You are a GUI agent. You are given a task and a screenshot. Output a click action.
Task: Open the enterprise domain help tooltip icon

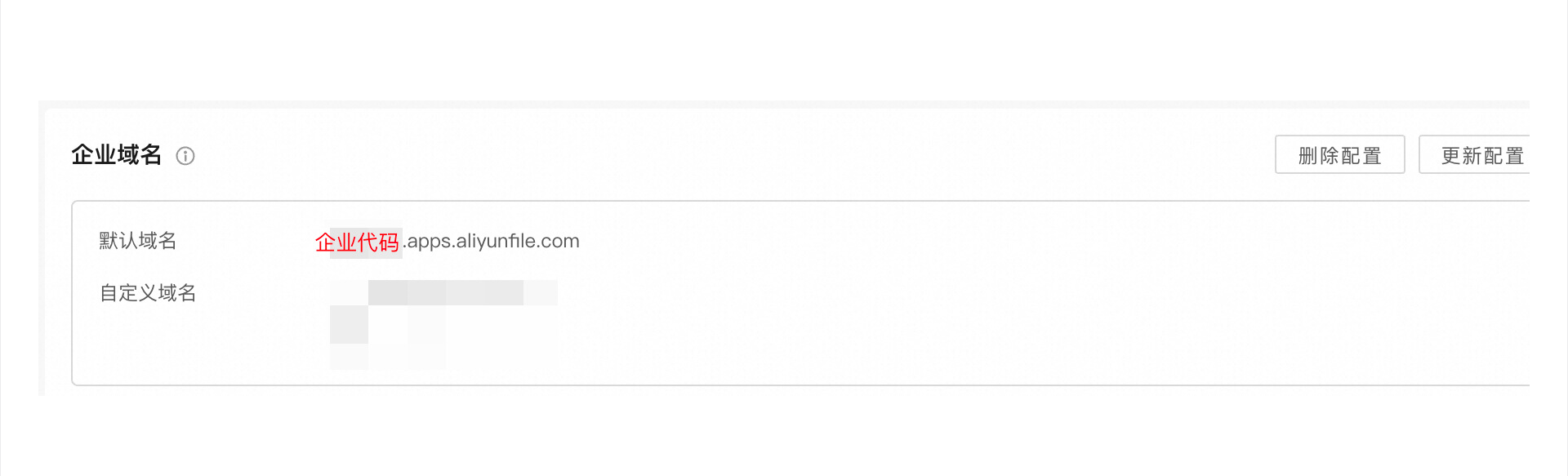pos(185,156)
